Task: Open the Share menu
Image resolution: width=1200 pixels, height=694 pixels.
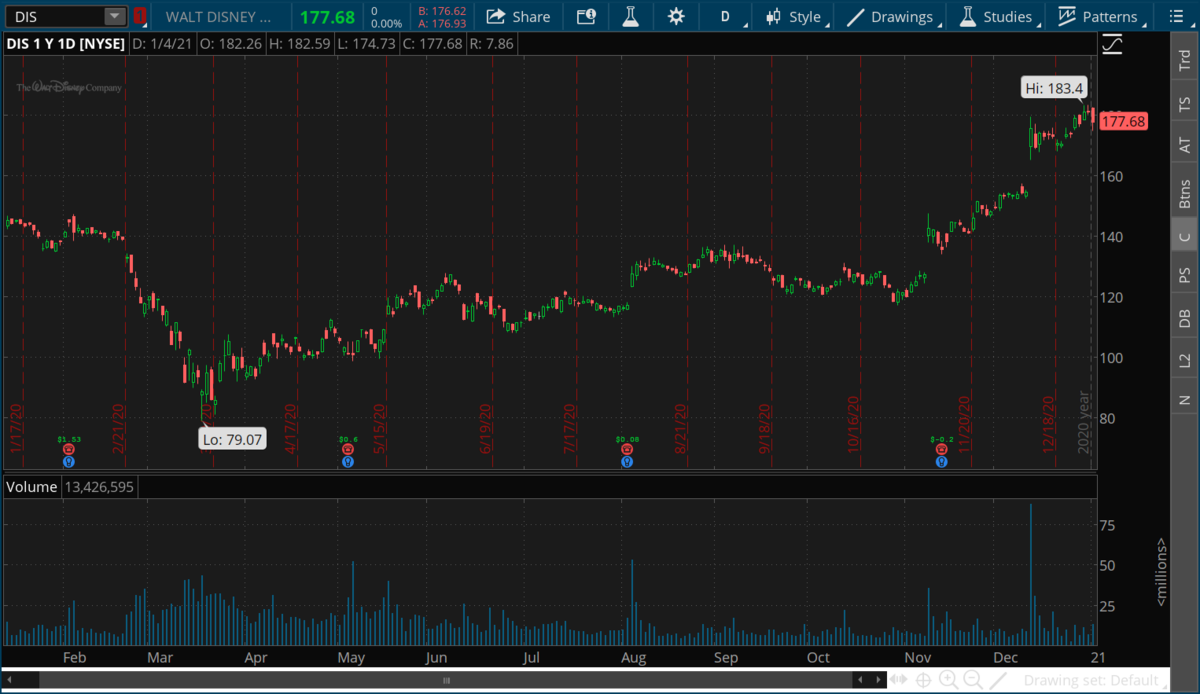Action: (x=519, y=16)
